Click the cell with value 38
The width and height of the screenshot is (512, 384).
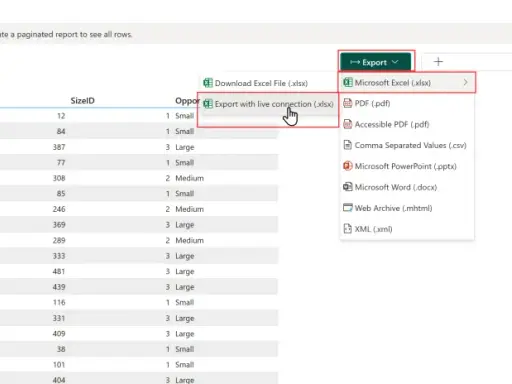coord(61,349)
